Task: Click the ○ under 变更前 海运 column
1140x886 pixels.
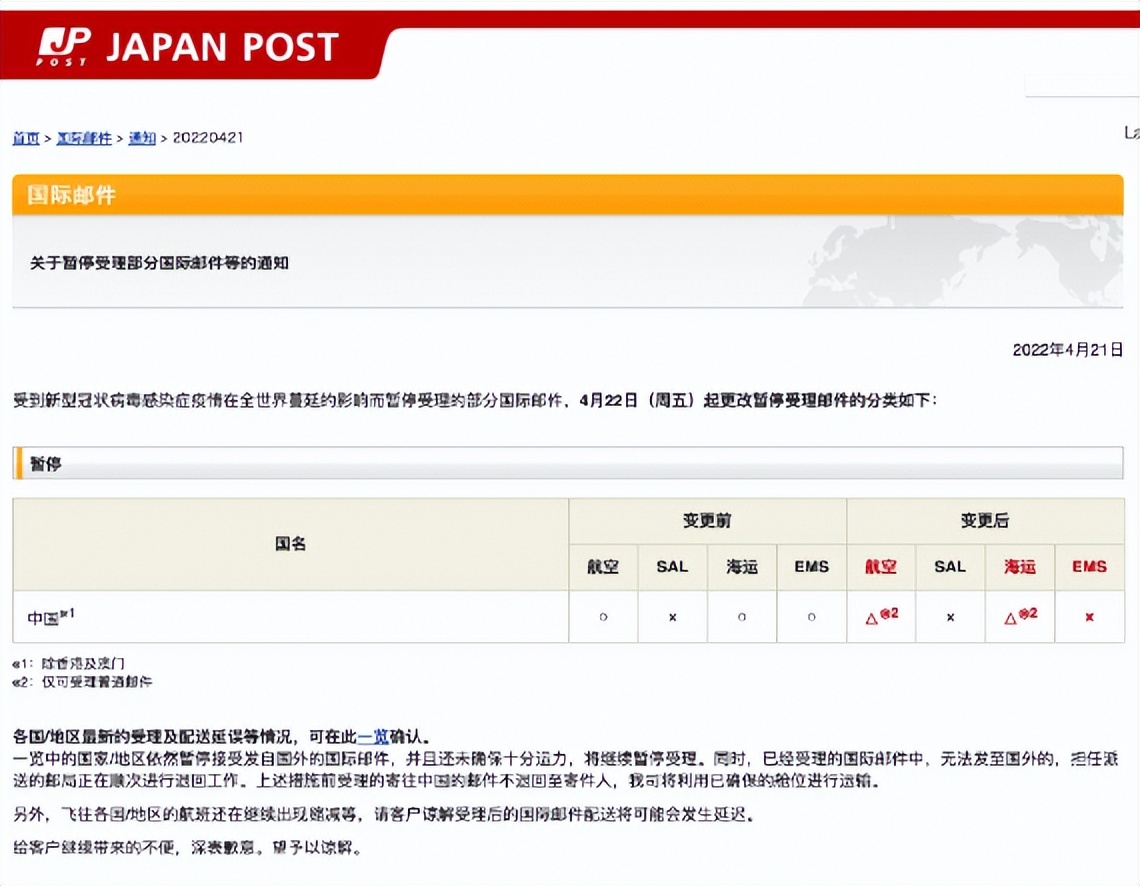Action: click(741, 618)
